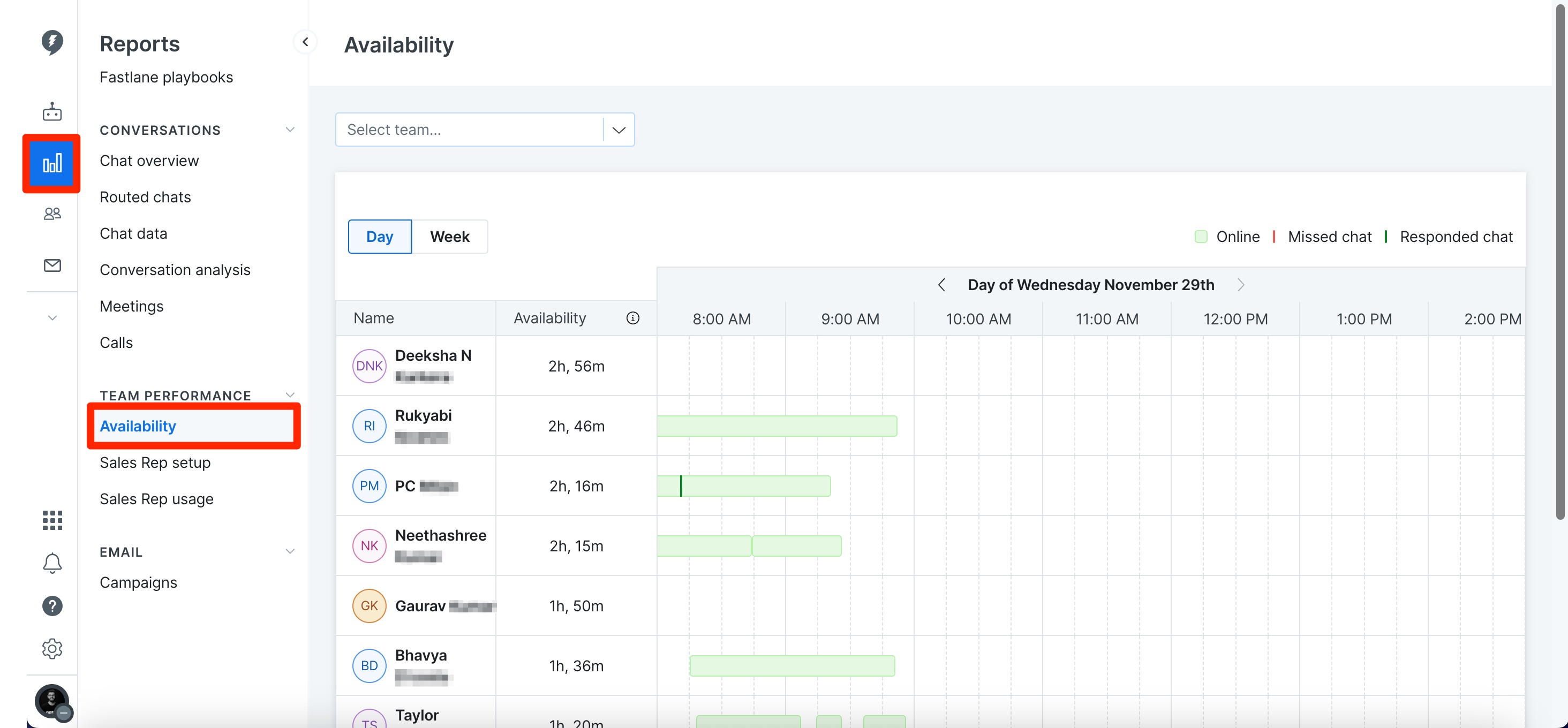Open the Reports bar chart icon
Screen dimensions: 1568x728
tap(52, 164)
